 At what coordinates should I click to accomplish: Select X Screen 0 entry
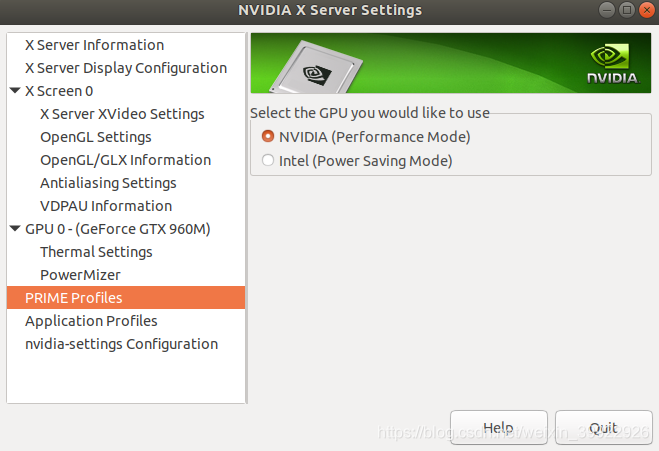pos(59,91)
